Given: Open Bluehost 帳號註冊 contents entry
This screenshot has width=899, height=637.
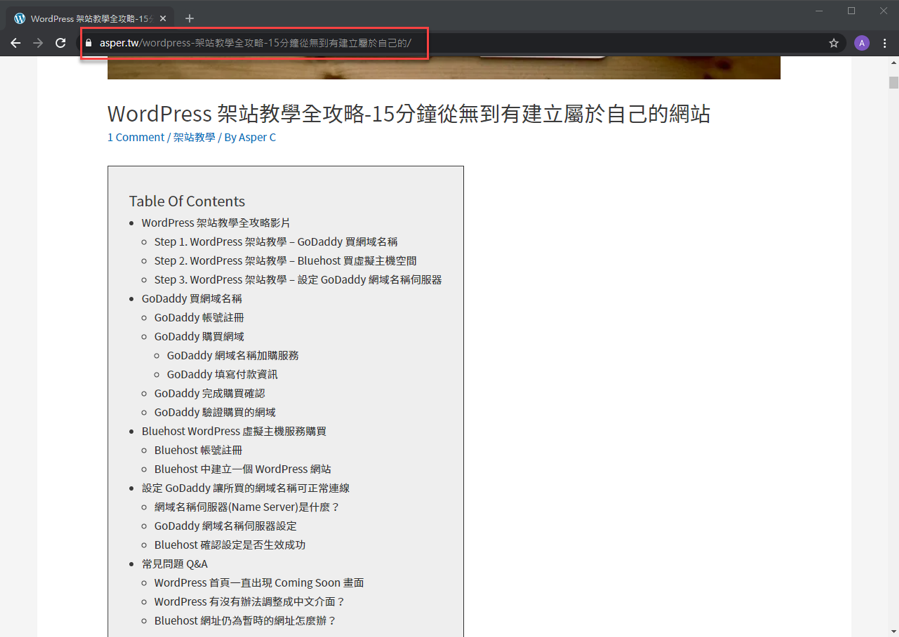Looking at the screenshot, I should [198, 450].
